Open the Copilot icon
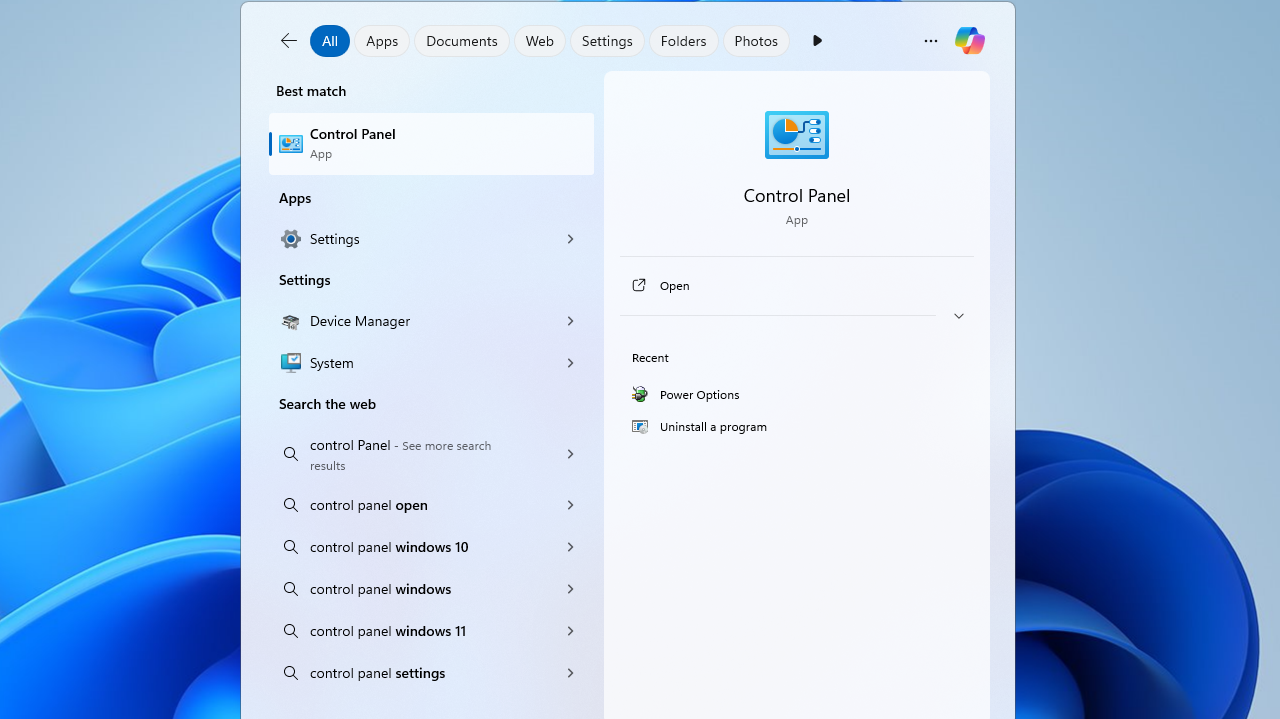This screenshot has height=719, width=1280. tap(969, 41)
